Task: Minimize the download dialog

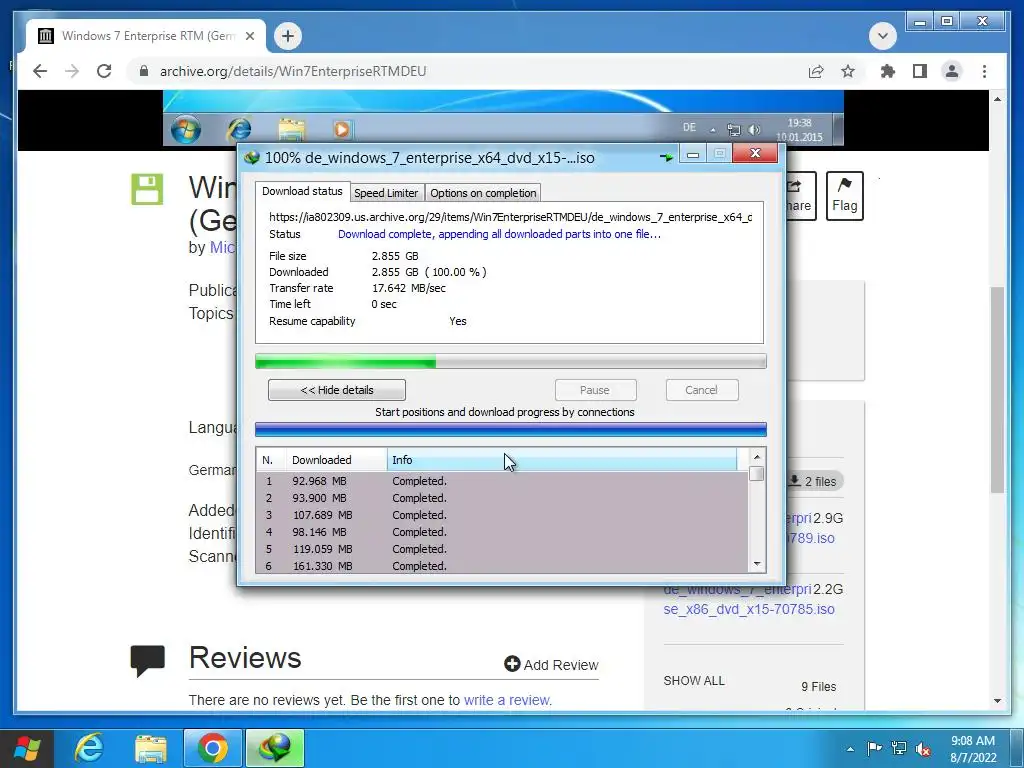Action: 693,154
